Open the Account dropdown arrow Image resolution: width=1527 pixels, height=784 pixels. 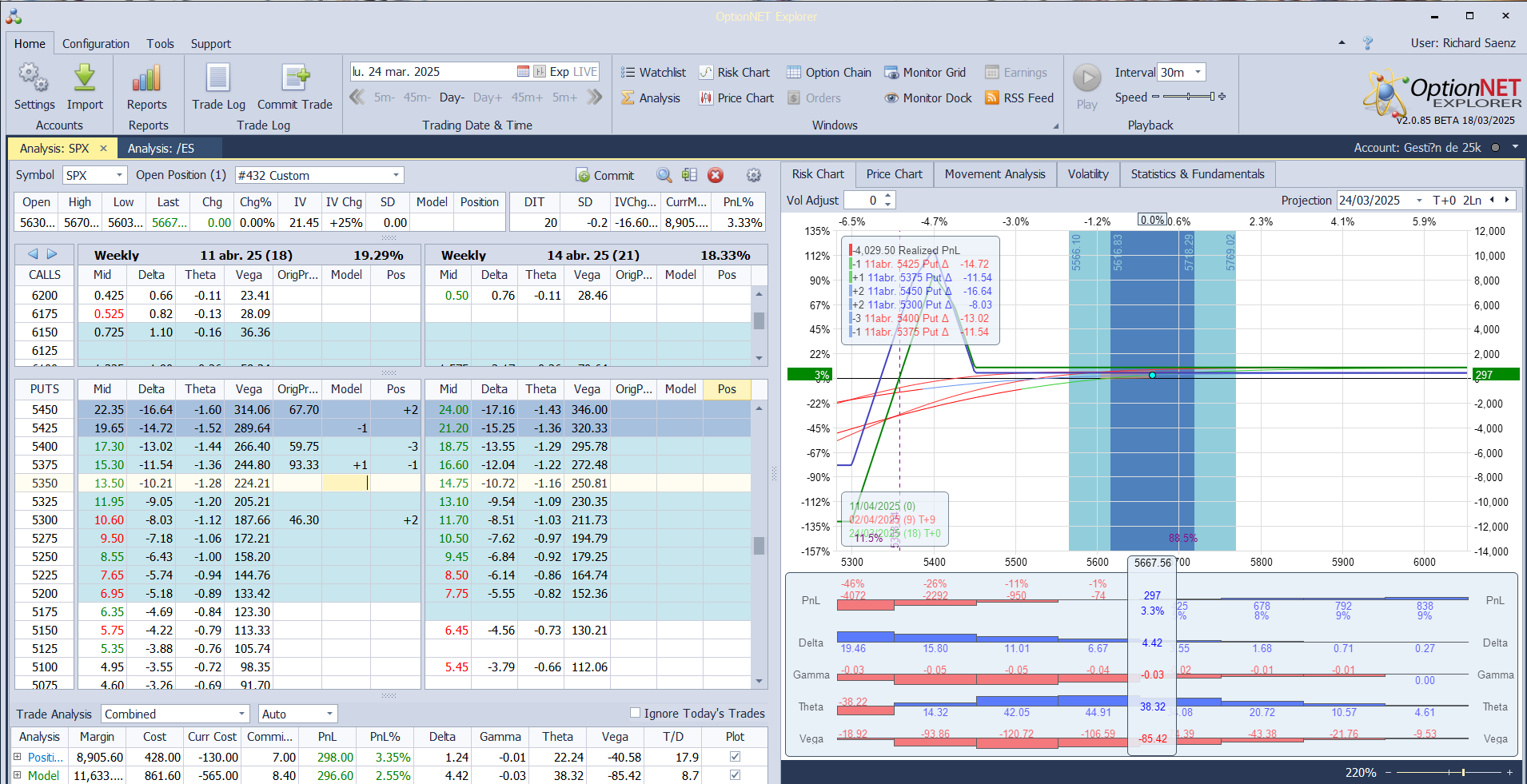[1514, 148]
